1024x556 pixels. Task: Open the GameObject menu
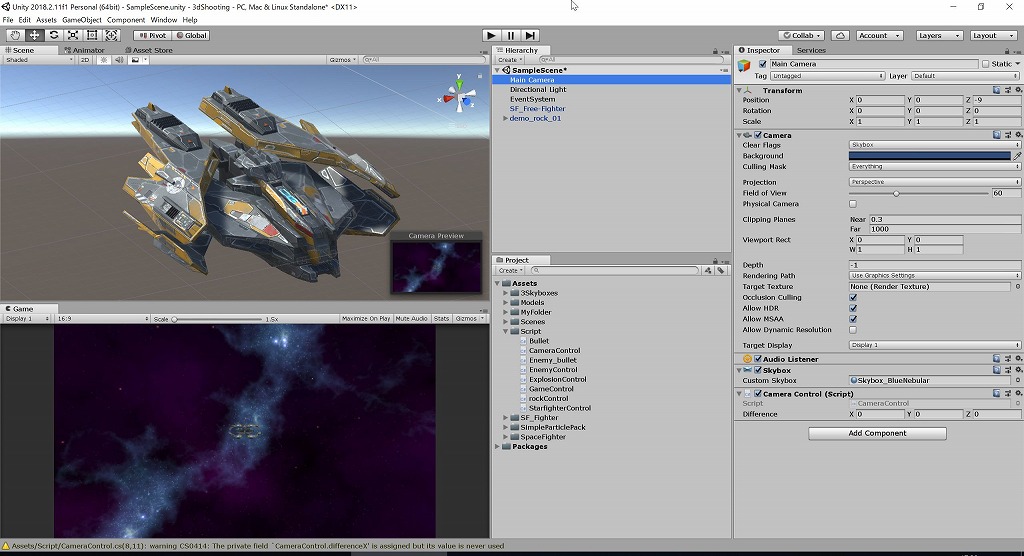pos(82,20)
